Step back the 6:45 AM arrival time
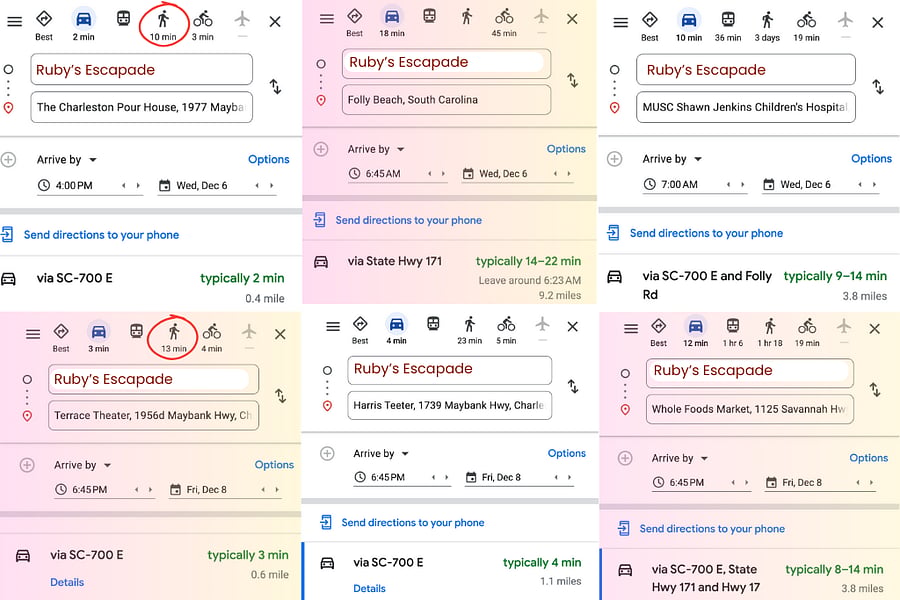The height and width of the screenshot is (600, 900). click(429, 173)
